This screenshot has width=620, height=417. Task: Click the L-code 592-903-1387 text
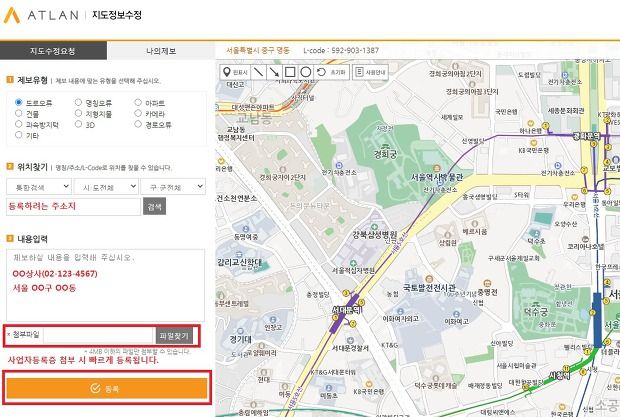click(341, 51)
